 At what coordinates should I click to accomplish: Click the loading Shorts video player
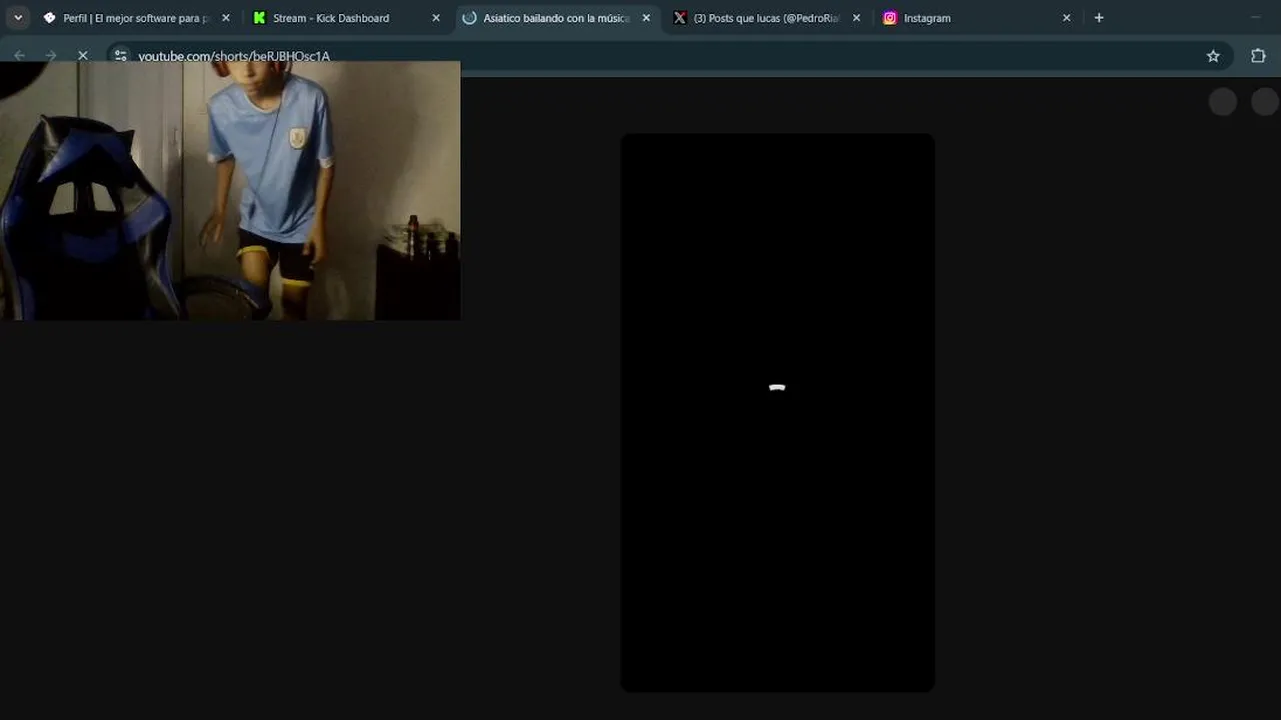[x=777, y=412]
